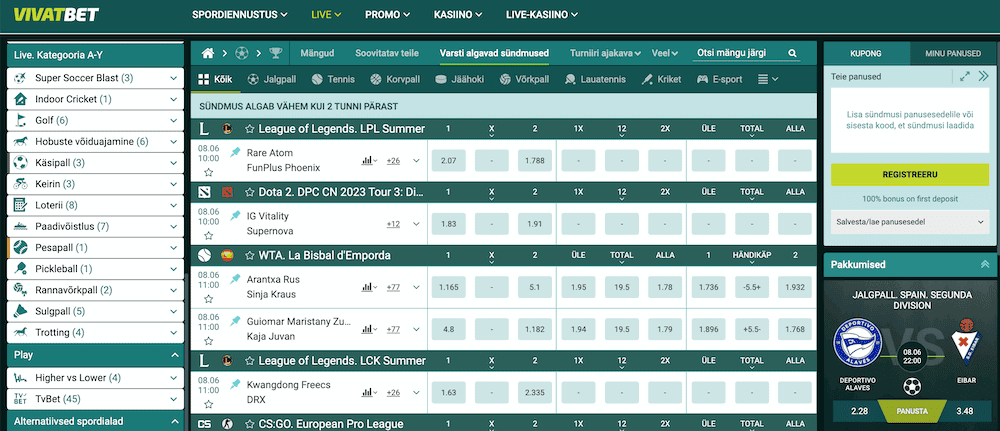This screenshot has height=431, width=1000.
Task: Star the Arantxa Rus vs Sinja Kraus match
Action: click(209, 299)
